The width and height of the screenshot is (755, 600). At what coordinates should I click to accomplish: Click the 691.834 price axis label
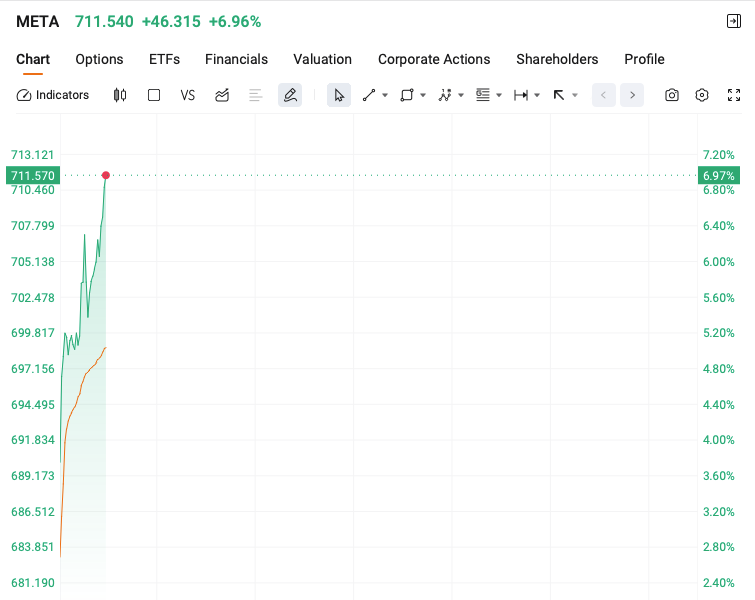click(33, 440)
